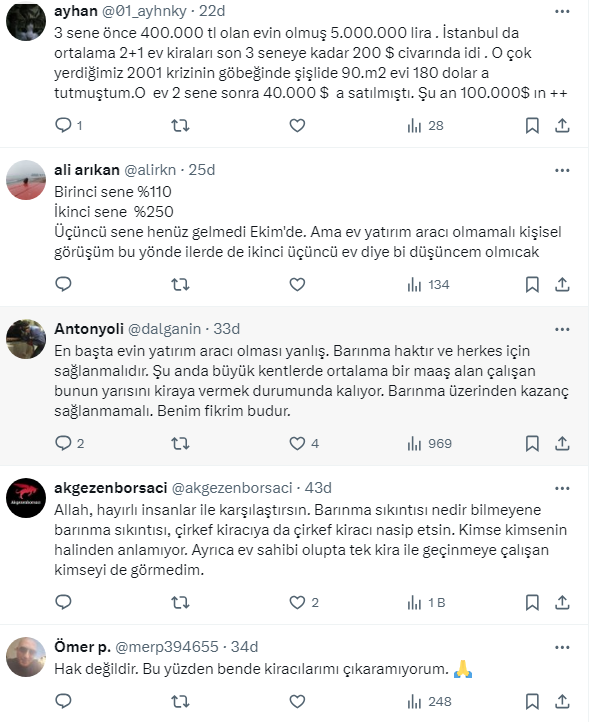Open the akgezenborsaci display name link
This screenshot has height=722, width=599.
pyautogui.click(x=110, y=488)
